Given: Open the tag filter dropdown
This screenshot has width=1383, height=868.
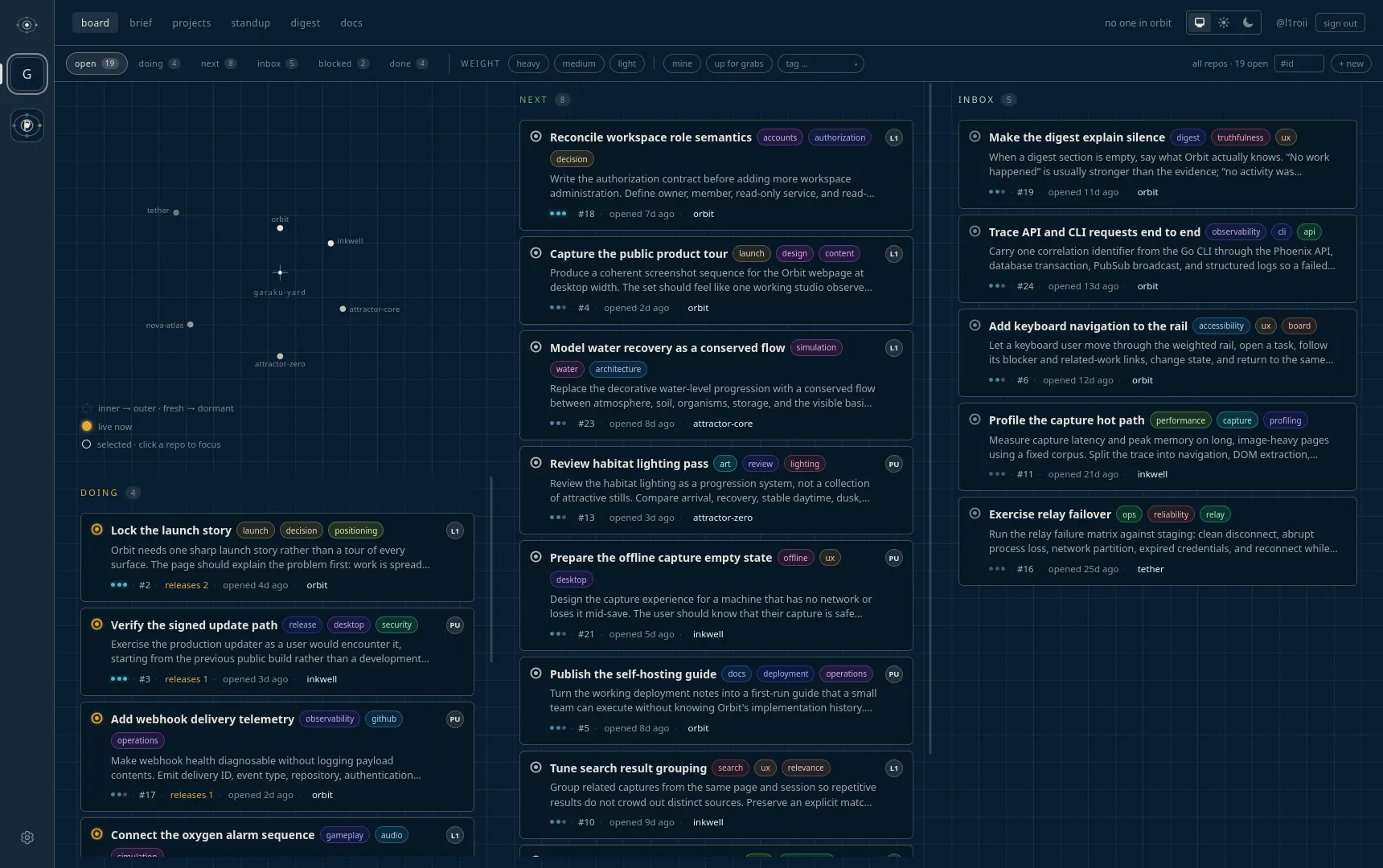Looking at the screenshot, I should (x=820, y=63).
